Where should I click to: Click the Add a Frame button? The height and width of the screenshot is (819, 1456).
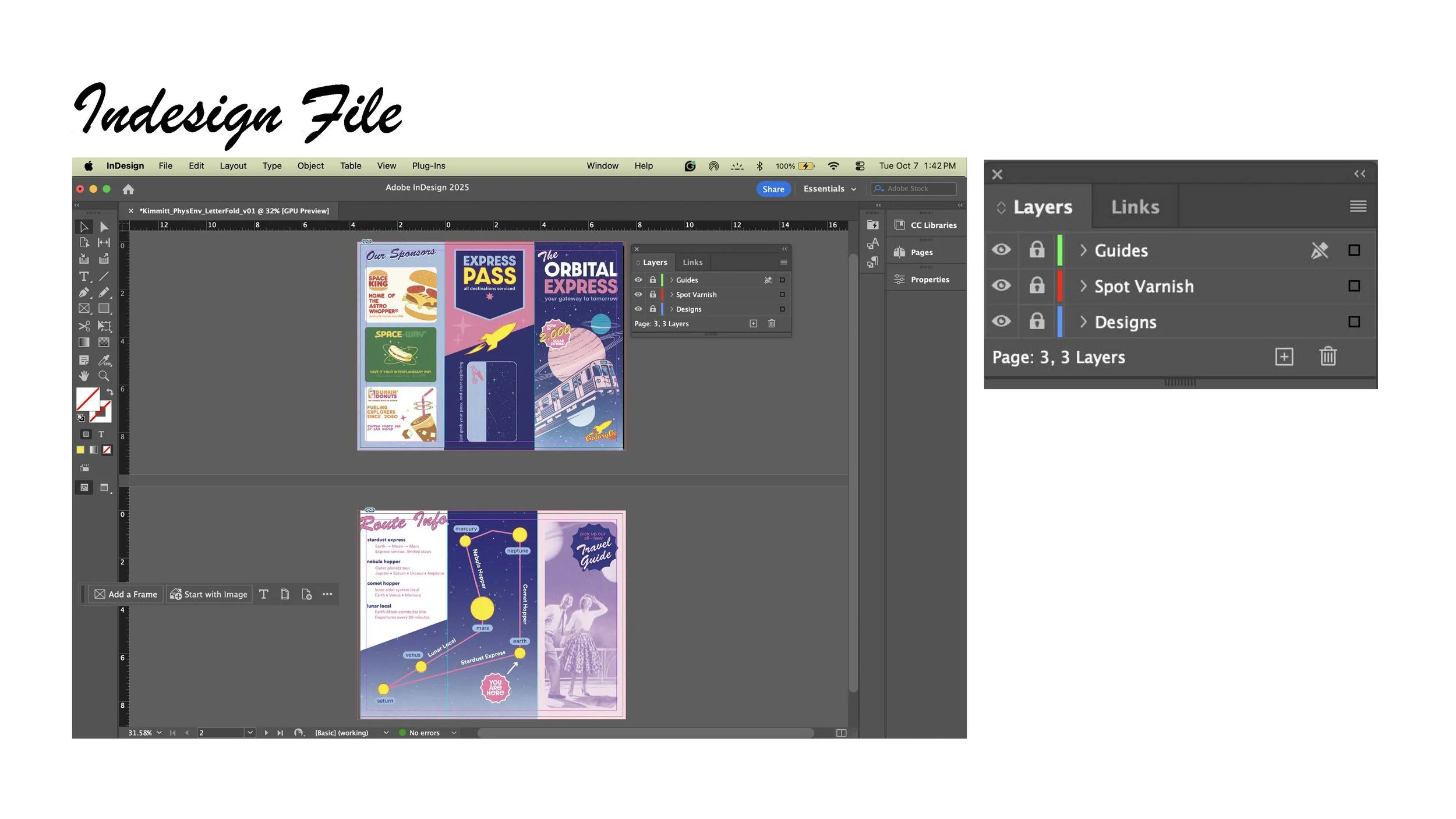tap(126, 594)
